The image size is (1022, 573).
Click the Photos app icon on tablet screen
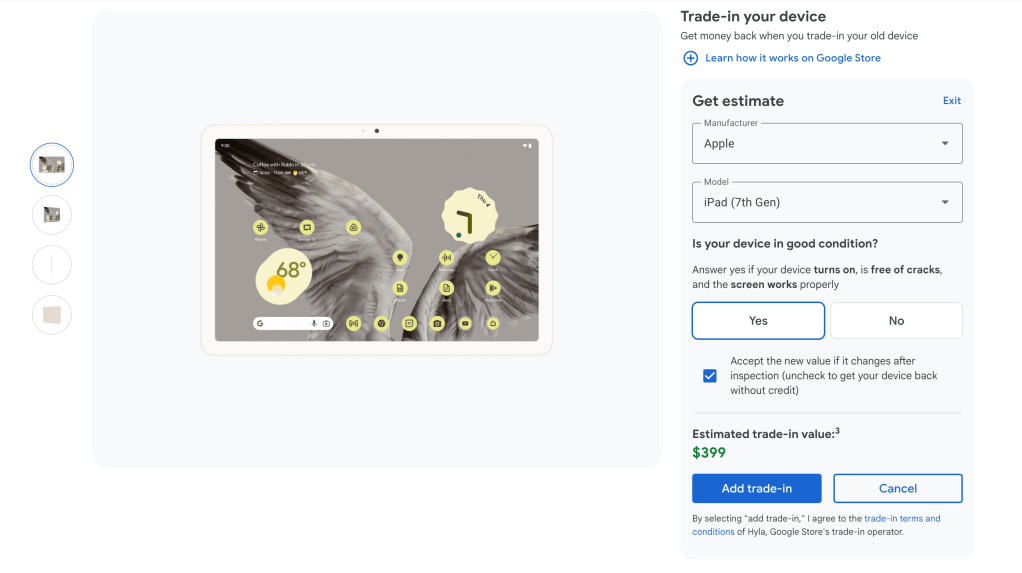point(261,227)
